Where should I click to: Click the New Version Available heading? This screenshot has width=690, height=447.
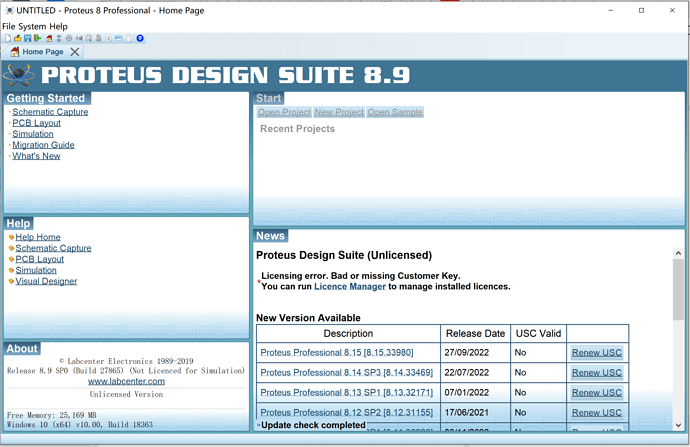pyautogui.click(x=308, y=318)
